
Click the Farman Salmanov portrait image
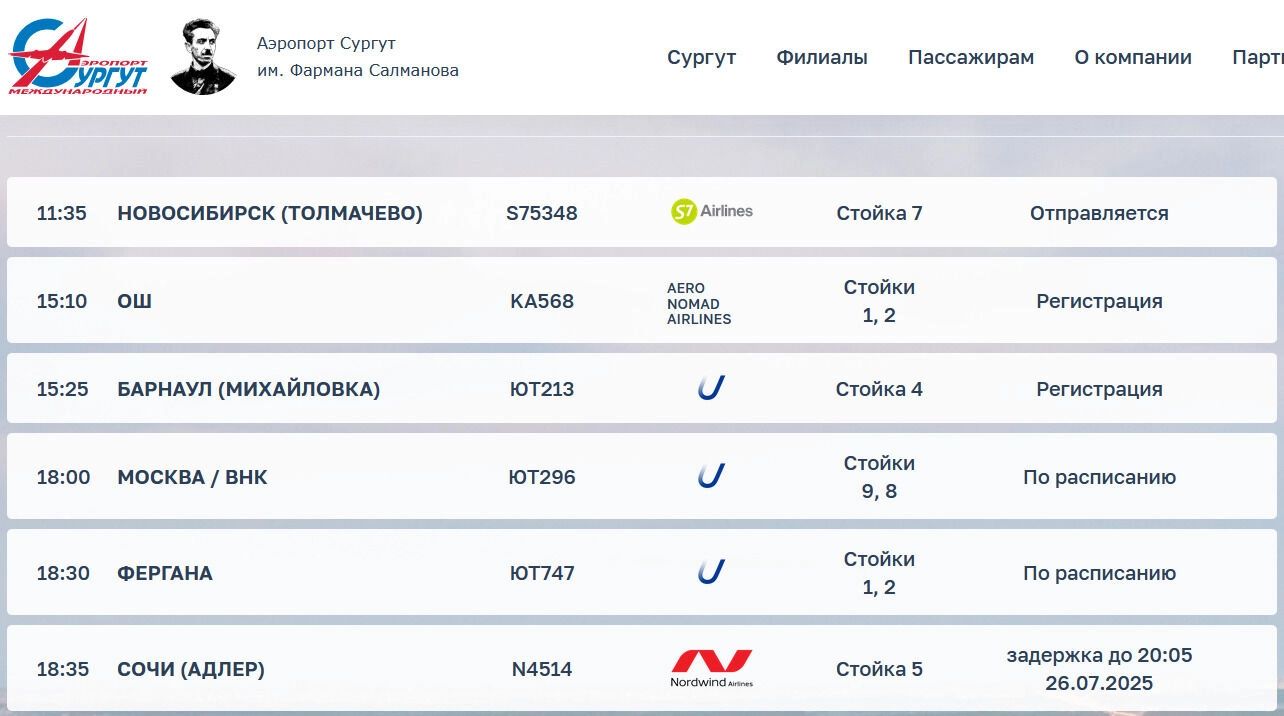(203, 57)
